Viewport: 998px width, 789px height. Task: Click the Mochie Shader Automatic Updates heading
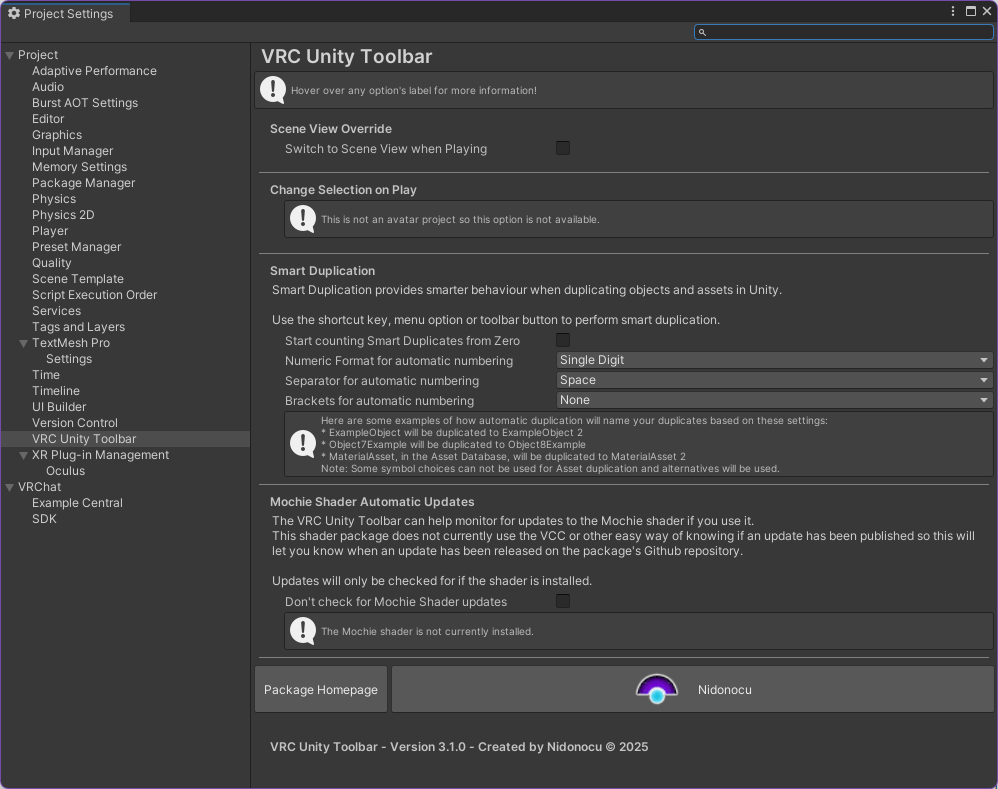click(x=372, y=501)
